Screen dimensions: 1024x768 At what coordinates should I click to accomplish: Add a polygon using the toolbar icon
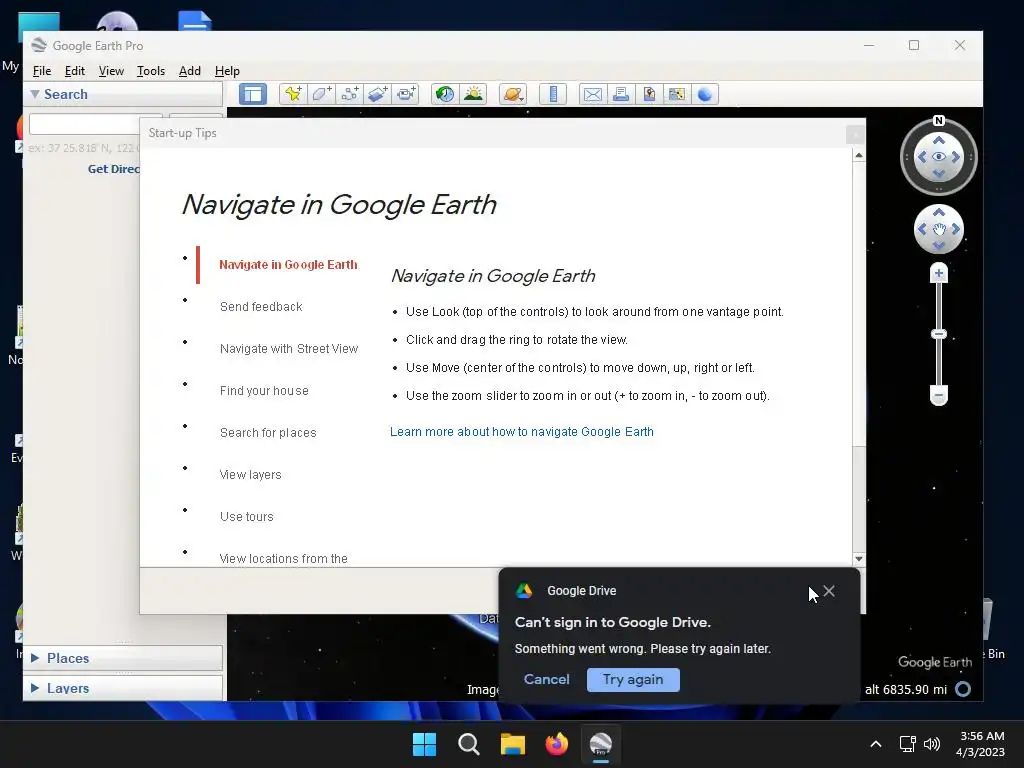tap(321, 94)
